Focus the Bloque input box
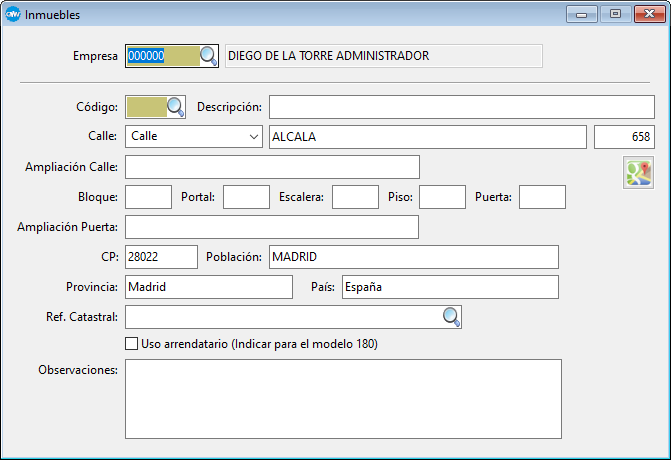Viewport: 671px width, 460px height. 148,197
